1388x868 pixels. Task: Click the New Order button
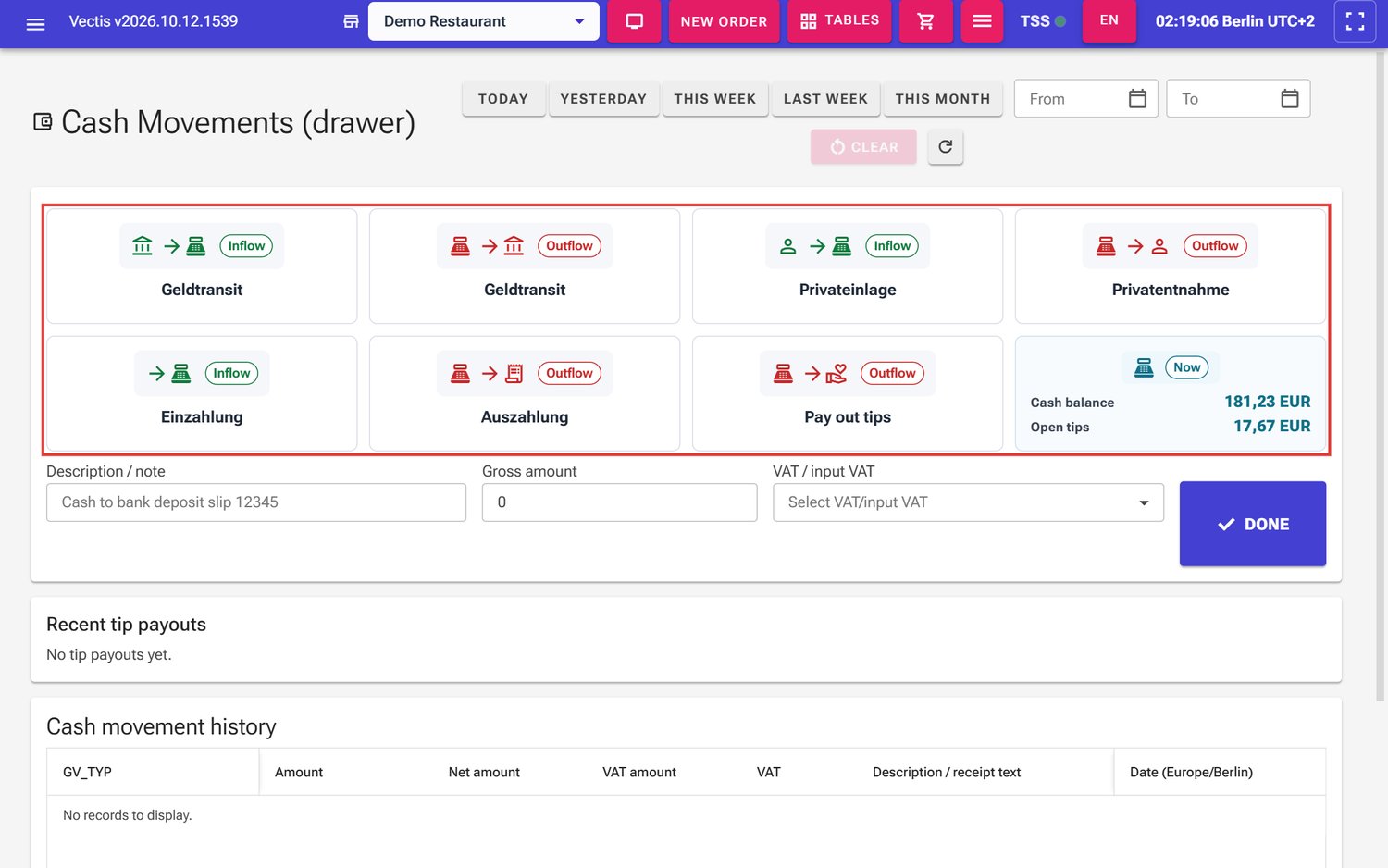point(724,21)
